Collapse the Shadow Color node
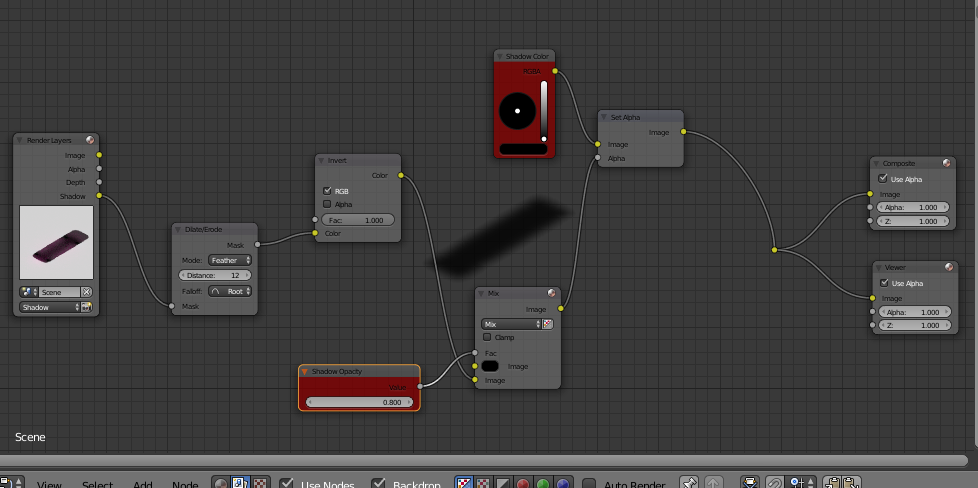978x488 pixels. click(500, 56)
